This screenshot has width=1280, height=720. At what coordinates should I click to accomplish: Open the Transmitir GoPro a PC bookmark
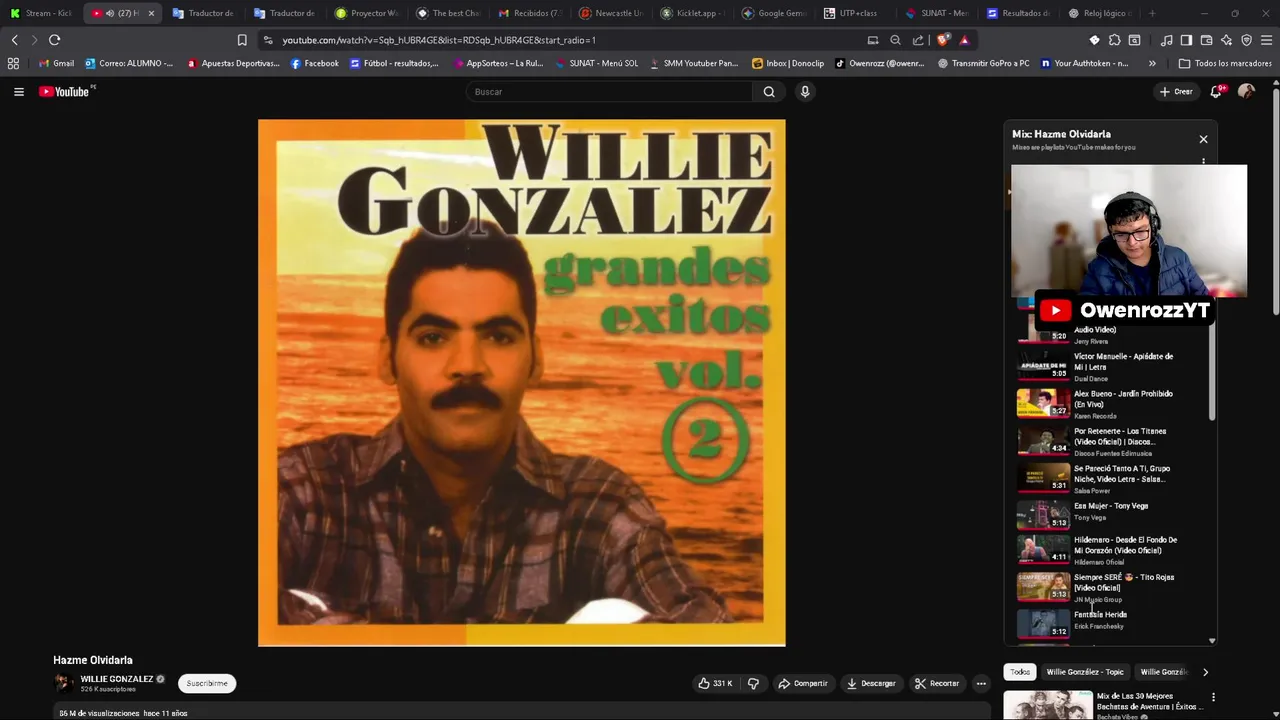[983, 63]
